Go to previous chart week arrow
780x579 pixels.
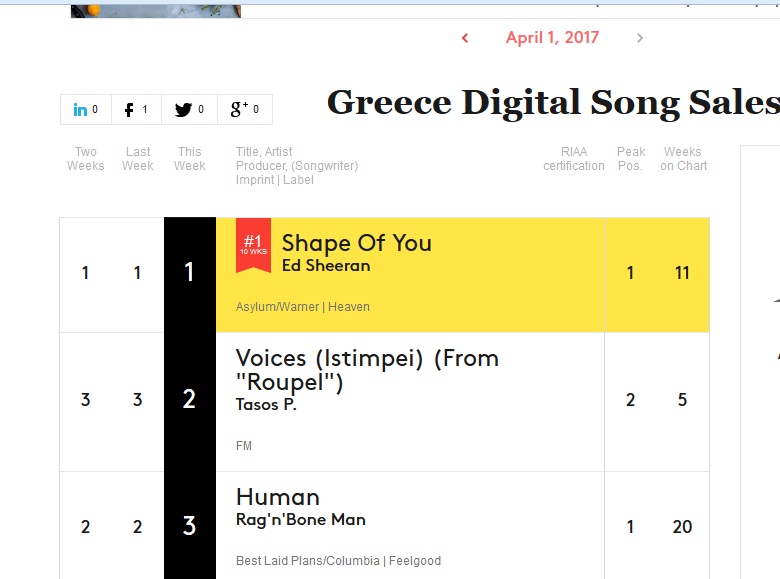point(465,38)
